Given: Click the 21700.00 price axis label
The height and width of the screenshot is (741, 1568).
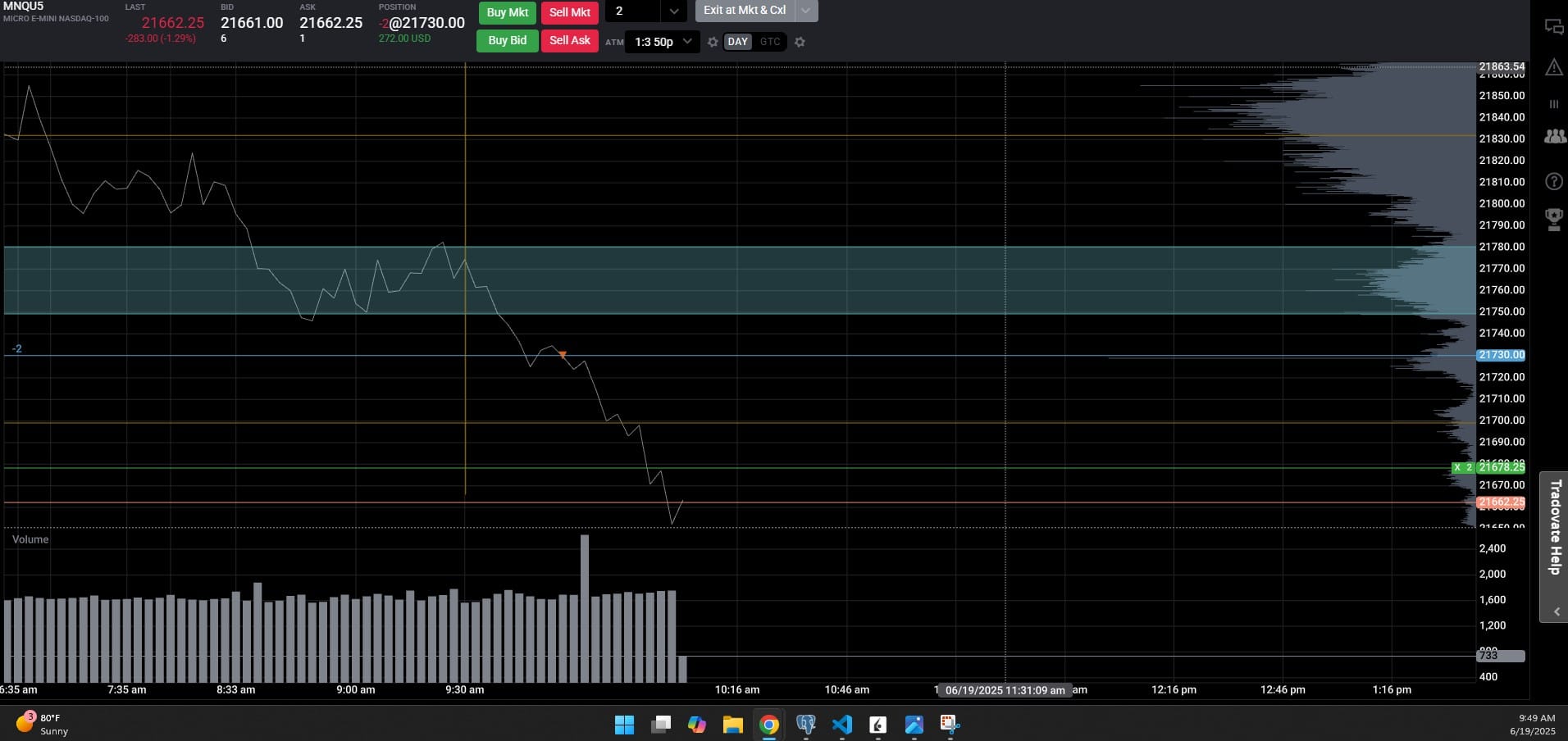Looking at the screenshot, I should tap(1502, 420).
